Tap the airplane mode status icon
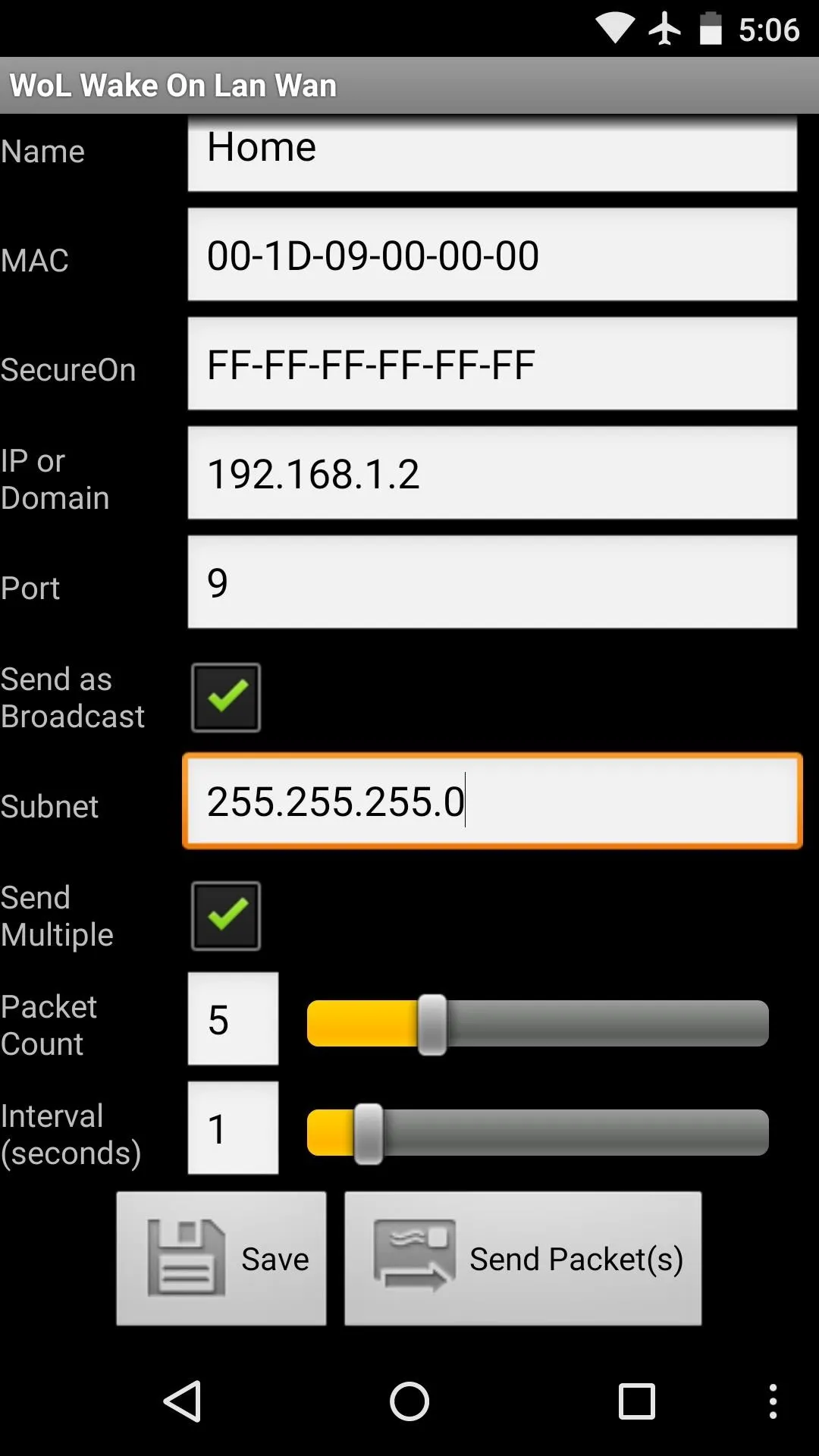This screenshot has height=1456, width=819. 665,29
